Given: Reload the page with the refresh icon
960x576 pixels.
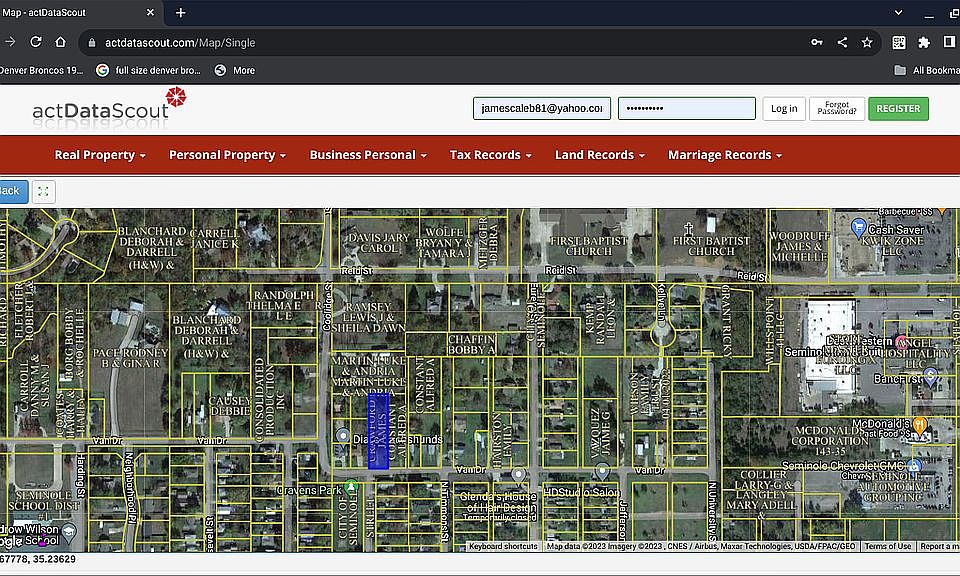Looking at the screenshot, I should (36, 42).
